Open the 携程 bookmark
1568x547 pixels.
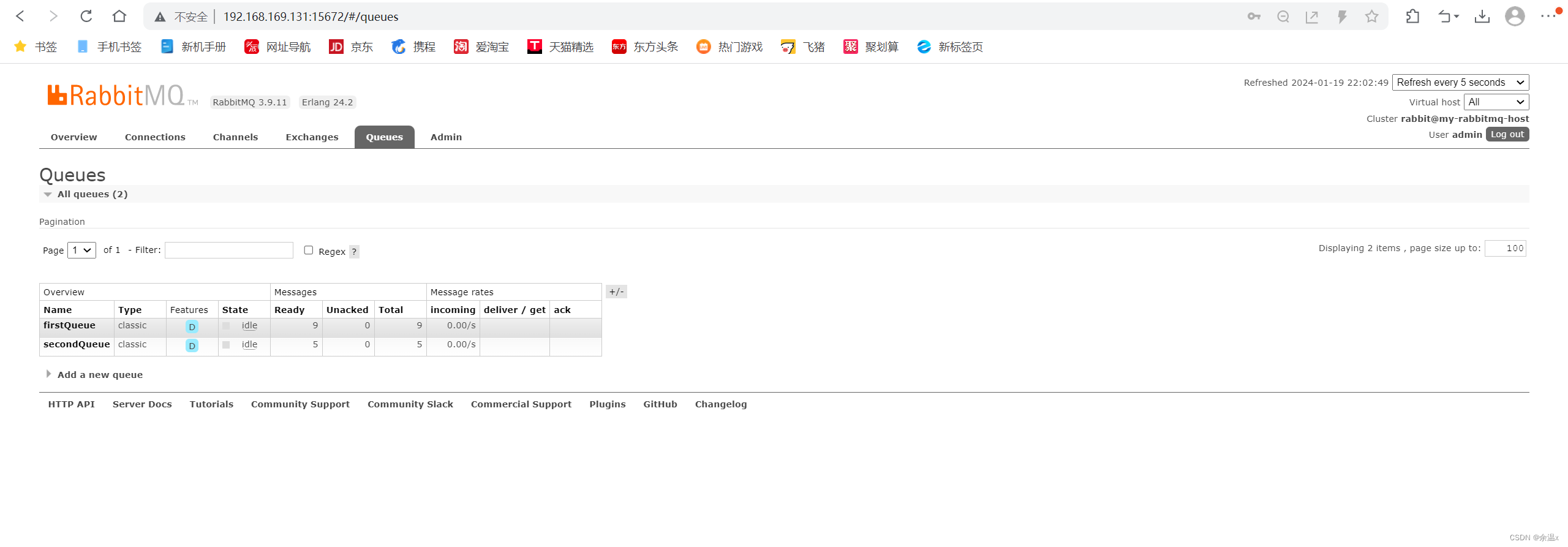[x=413, y=47]
